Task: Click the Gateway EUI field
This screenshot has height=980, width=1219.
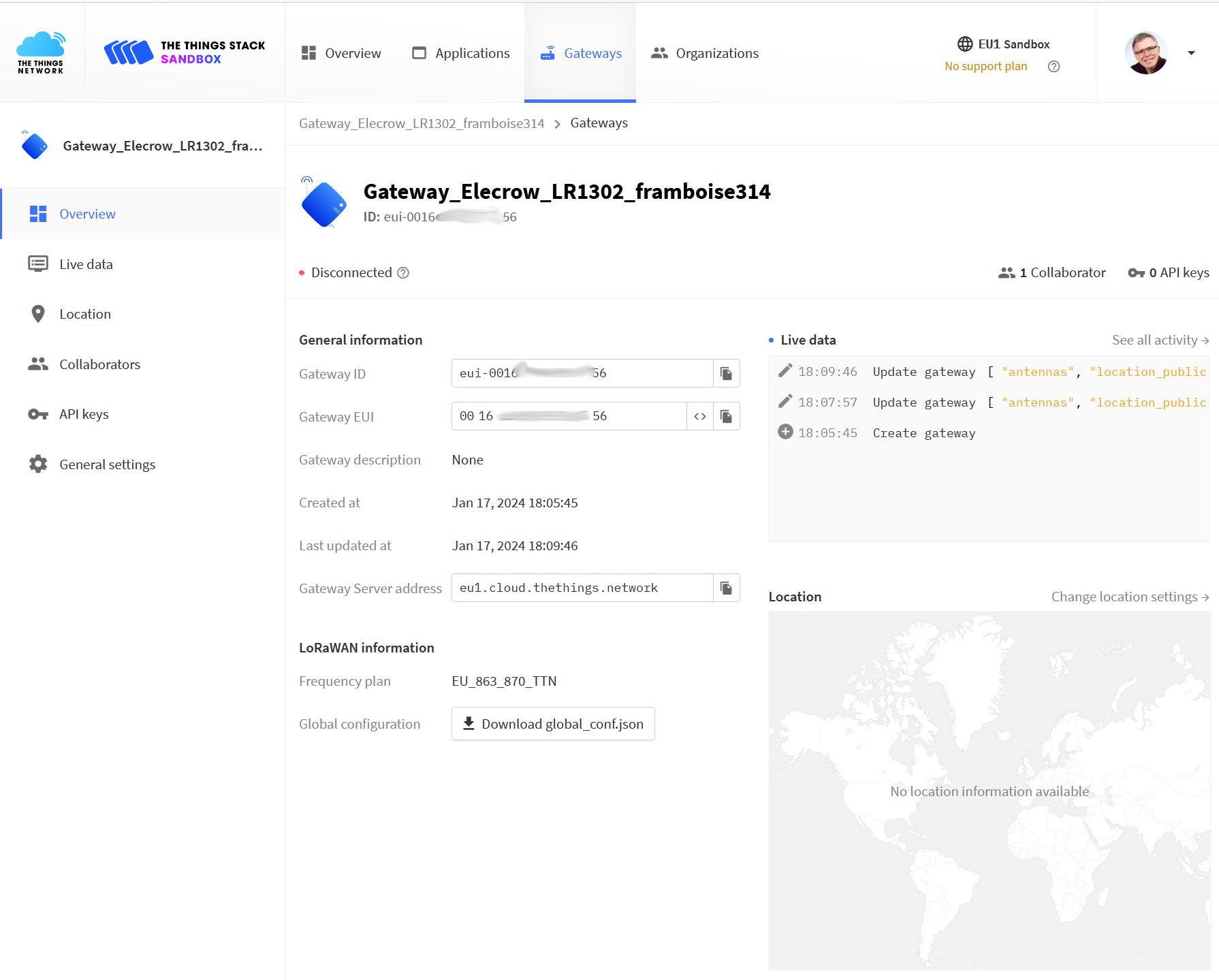Action: pos(569,416)
